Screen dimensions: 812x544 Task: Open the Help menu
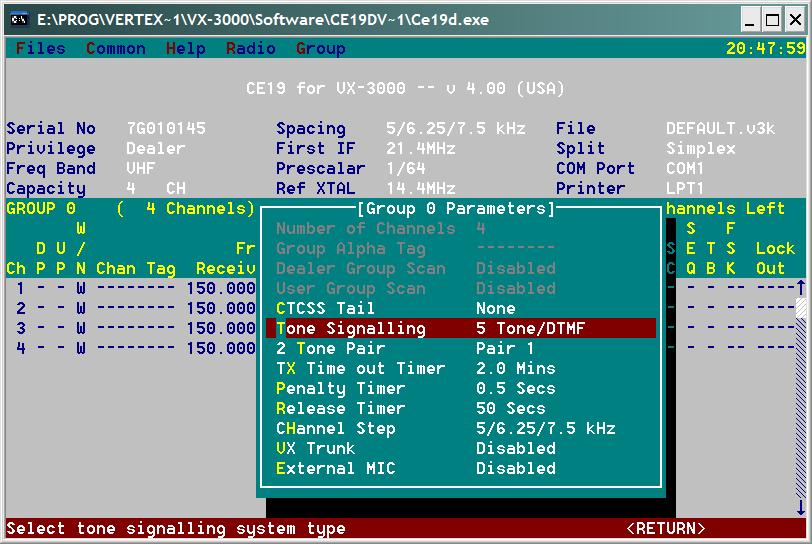(185, 48)
